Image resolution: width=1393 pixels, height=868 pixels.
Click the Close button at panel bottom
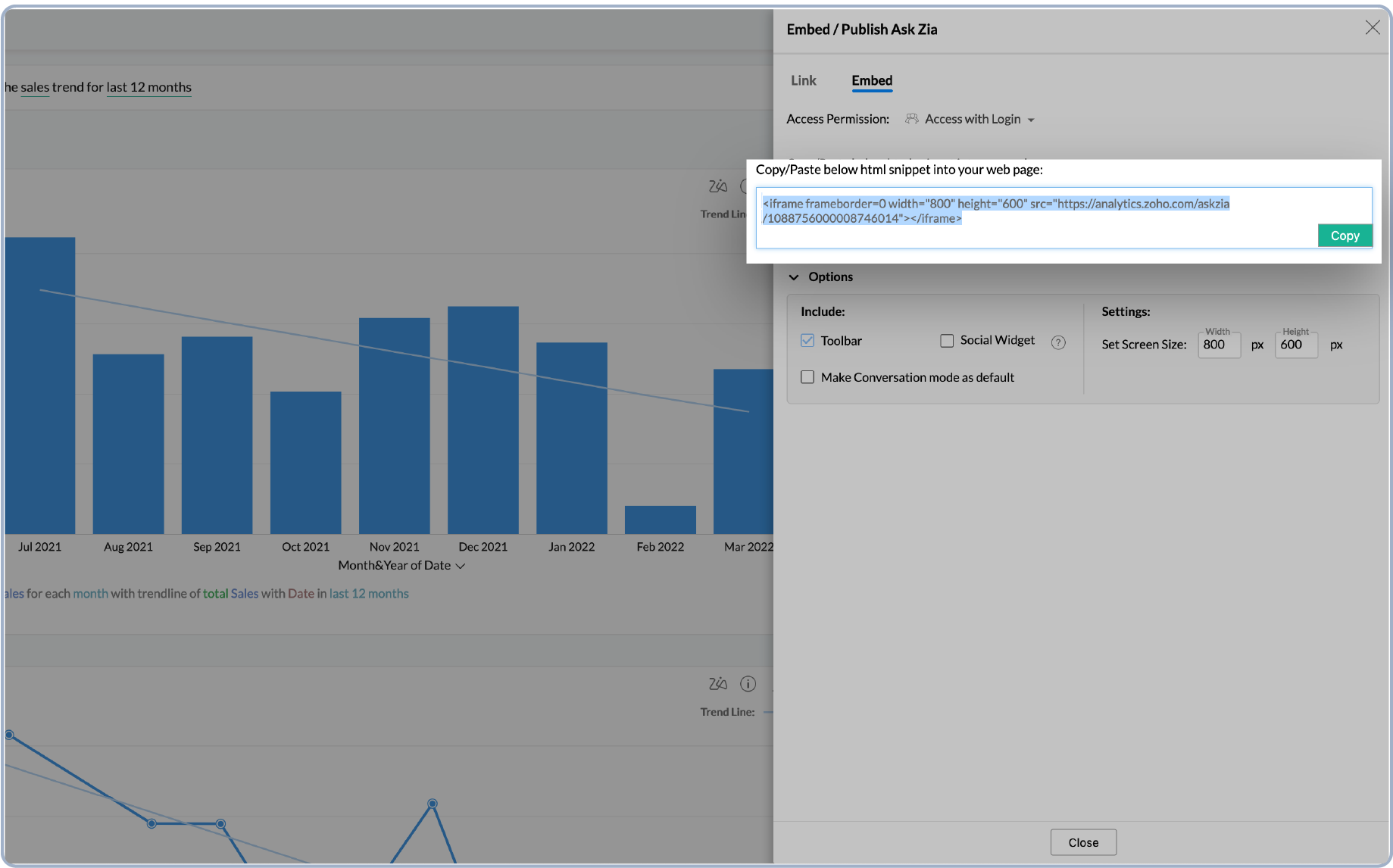1082,842
